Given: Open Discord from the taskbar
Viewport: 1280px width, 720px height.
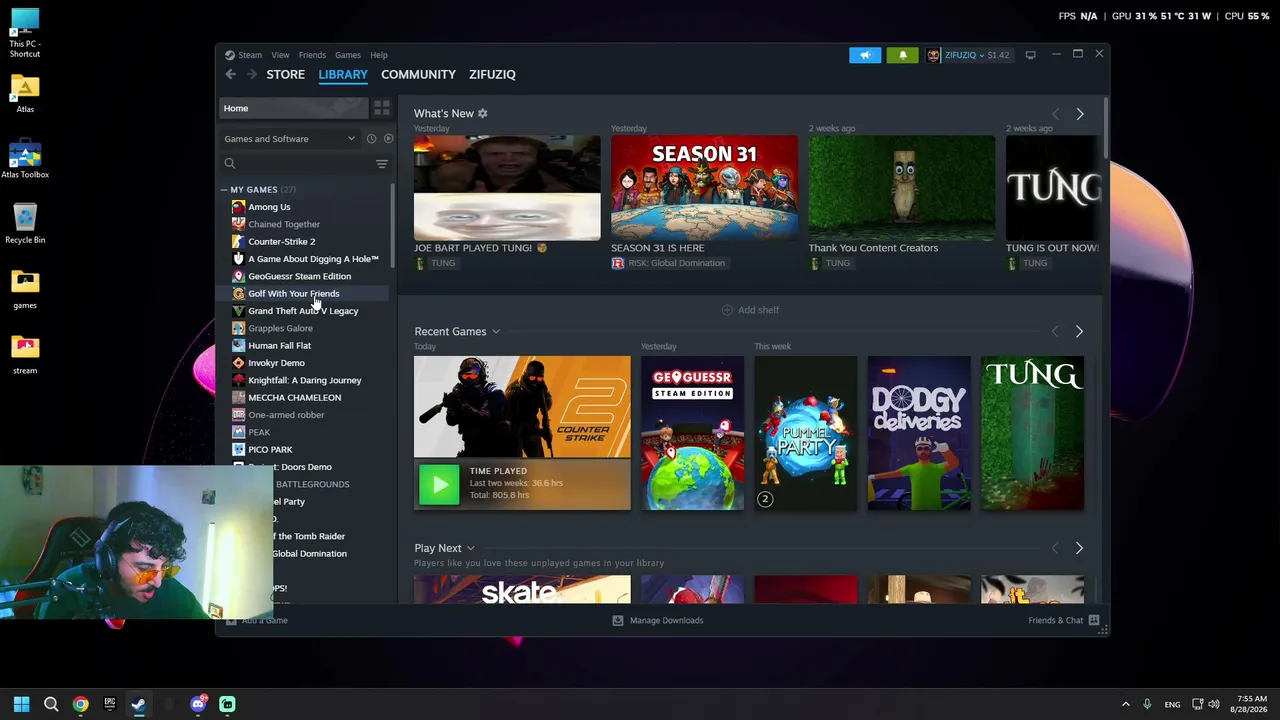Looking at the screenshot, I should tap(198, 704).
